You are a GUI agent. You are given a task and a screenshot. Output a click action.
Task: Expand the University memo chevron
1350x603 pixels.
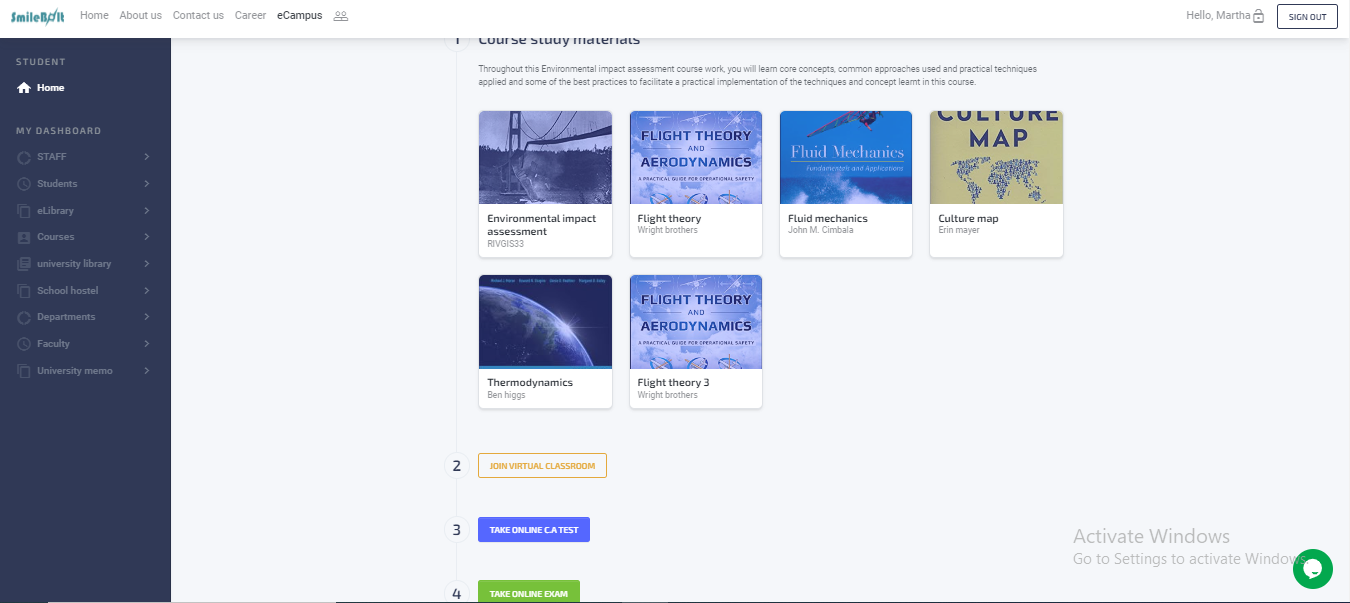(x=146, y=371)
